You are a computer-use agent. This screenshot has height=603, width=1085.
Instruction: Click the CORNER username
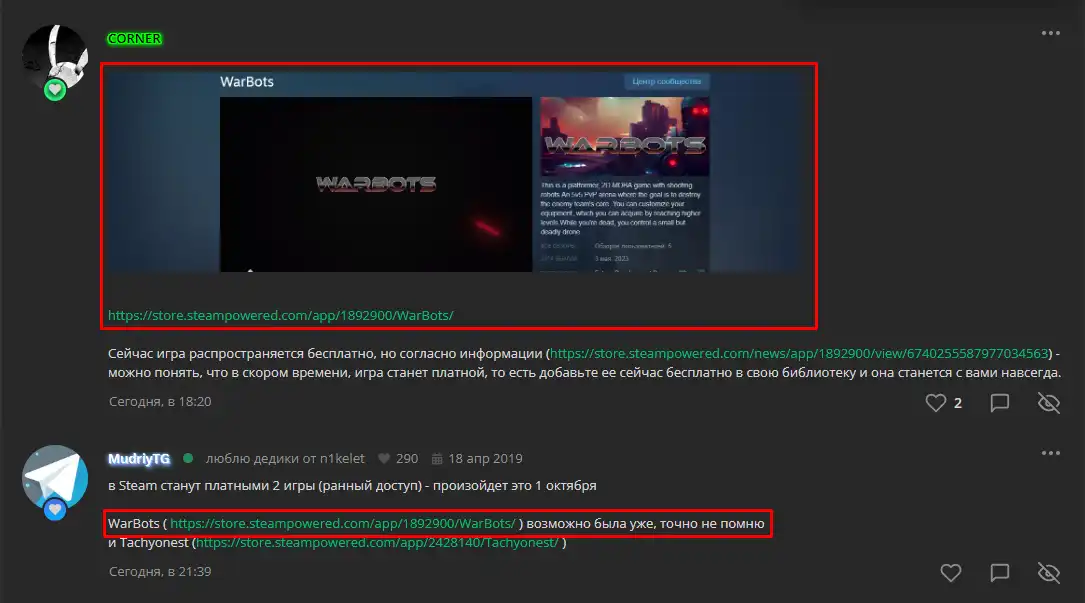click(x=134, y=39)
